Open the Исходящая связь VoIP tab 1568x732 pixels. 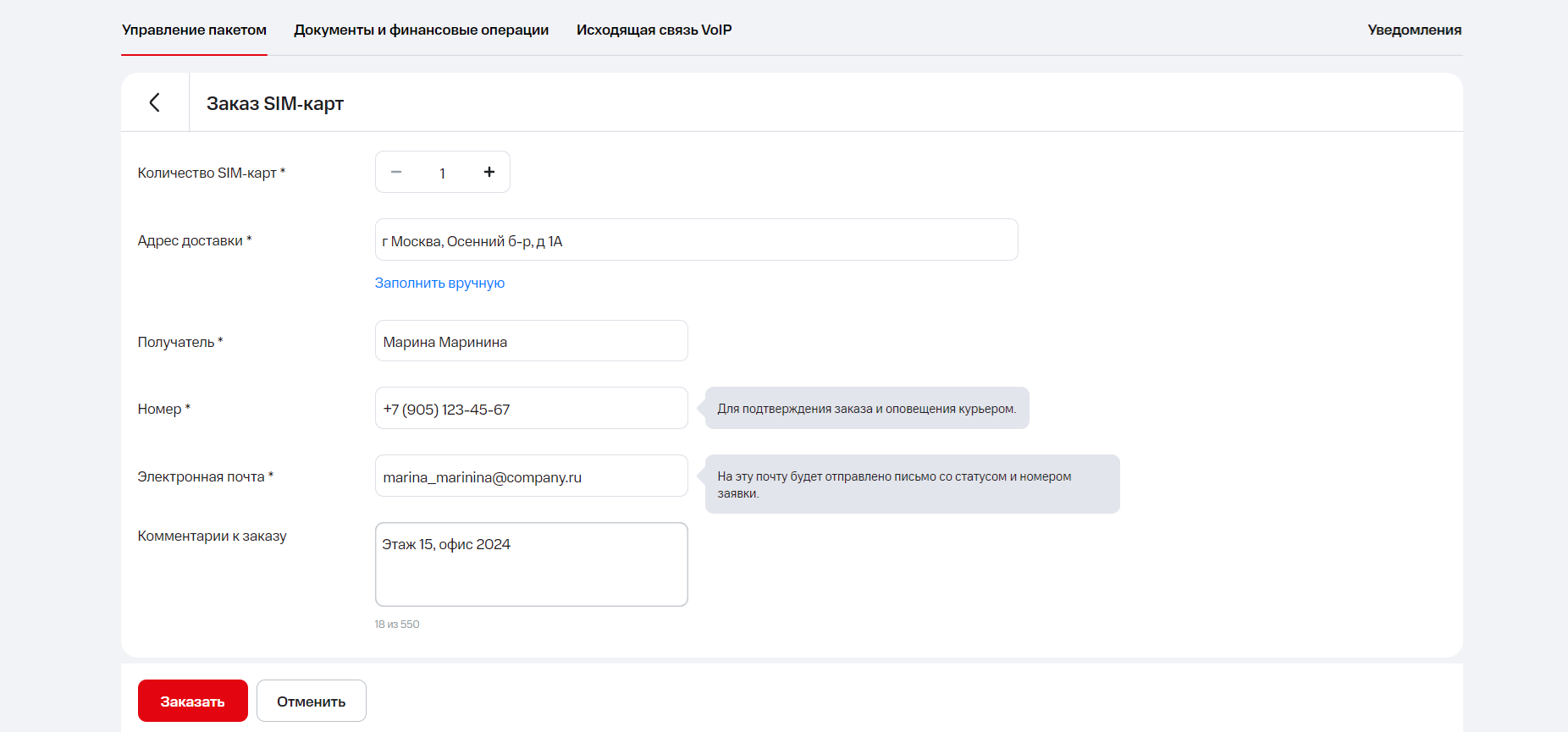(x=654, y=30)
